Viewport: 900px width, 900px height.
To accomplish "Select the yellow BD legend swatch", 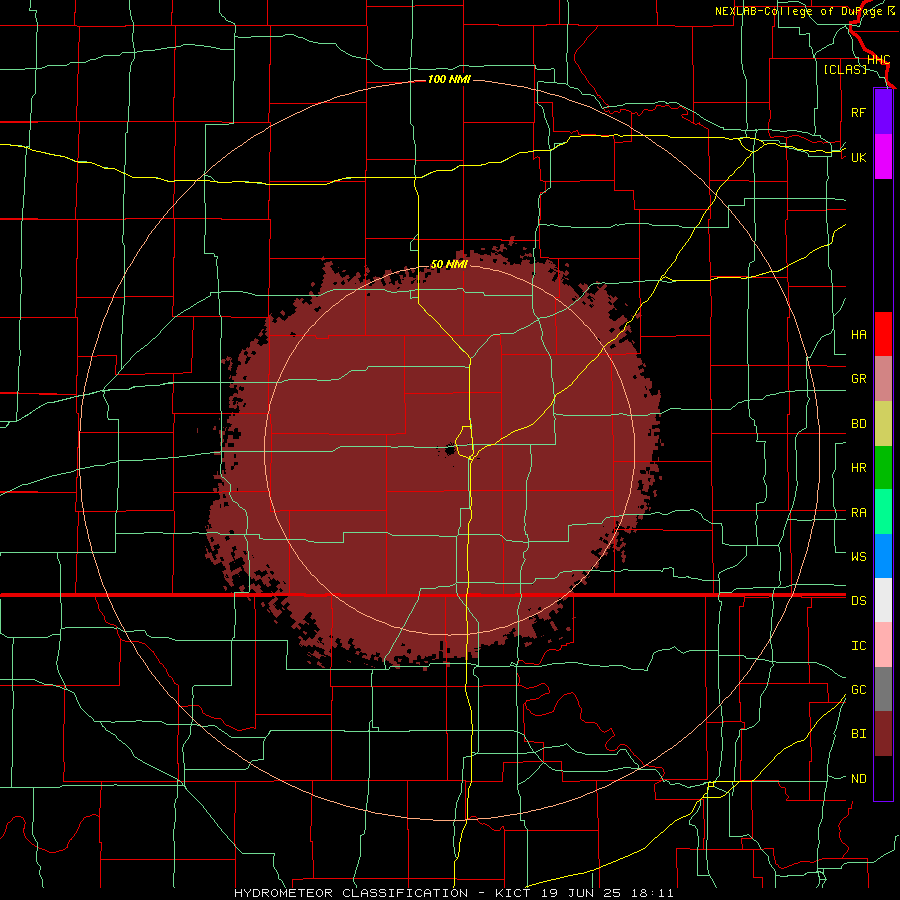I will (x=883, y=424).
